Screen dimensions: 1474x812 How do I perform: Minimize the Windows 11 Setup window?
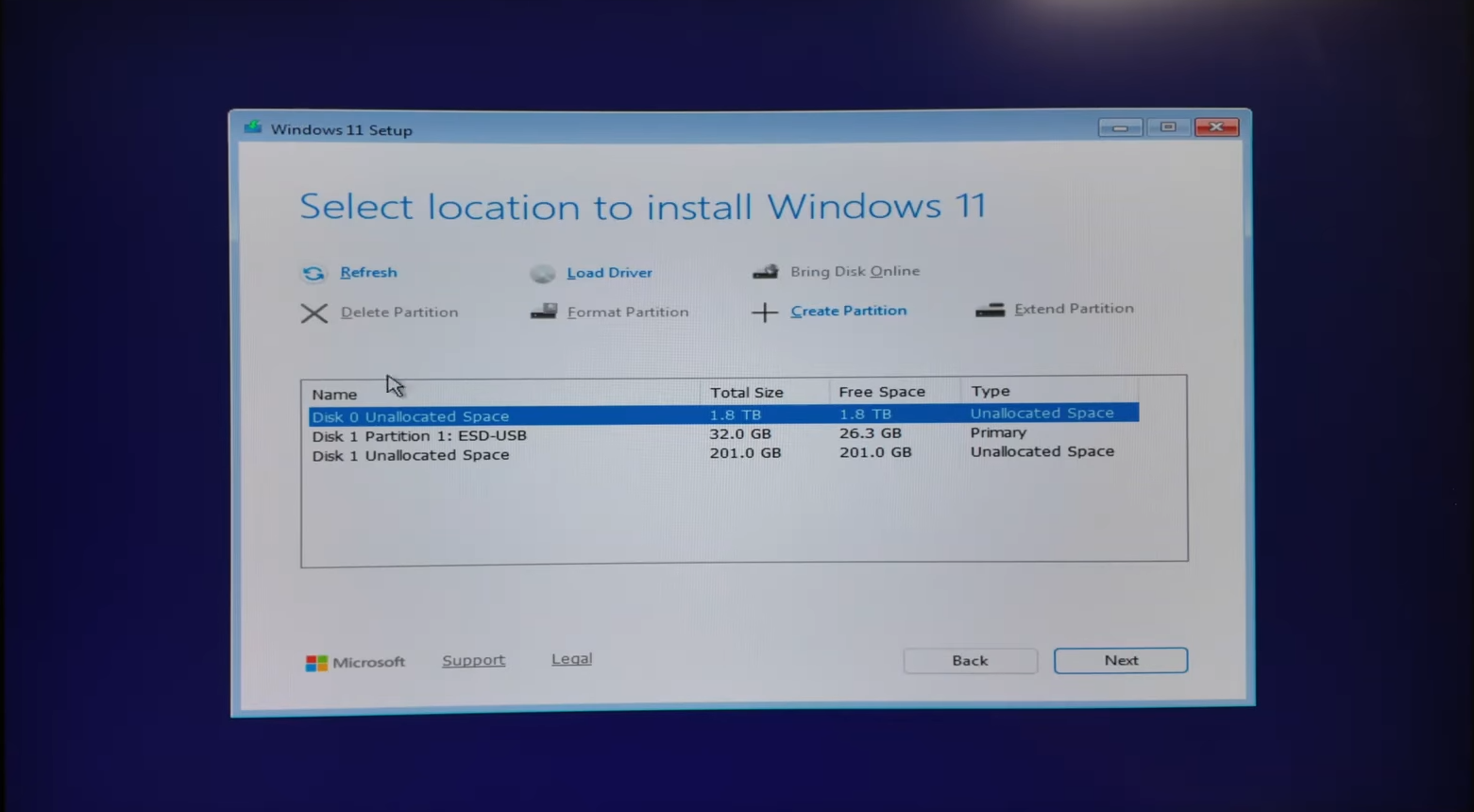pyautogui.click(x=1120, y=127)
